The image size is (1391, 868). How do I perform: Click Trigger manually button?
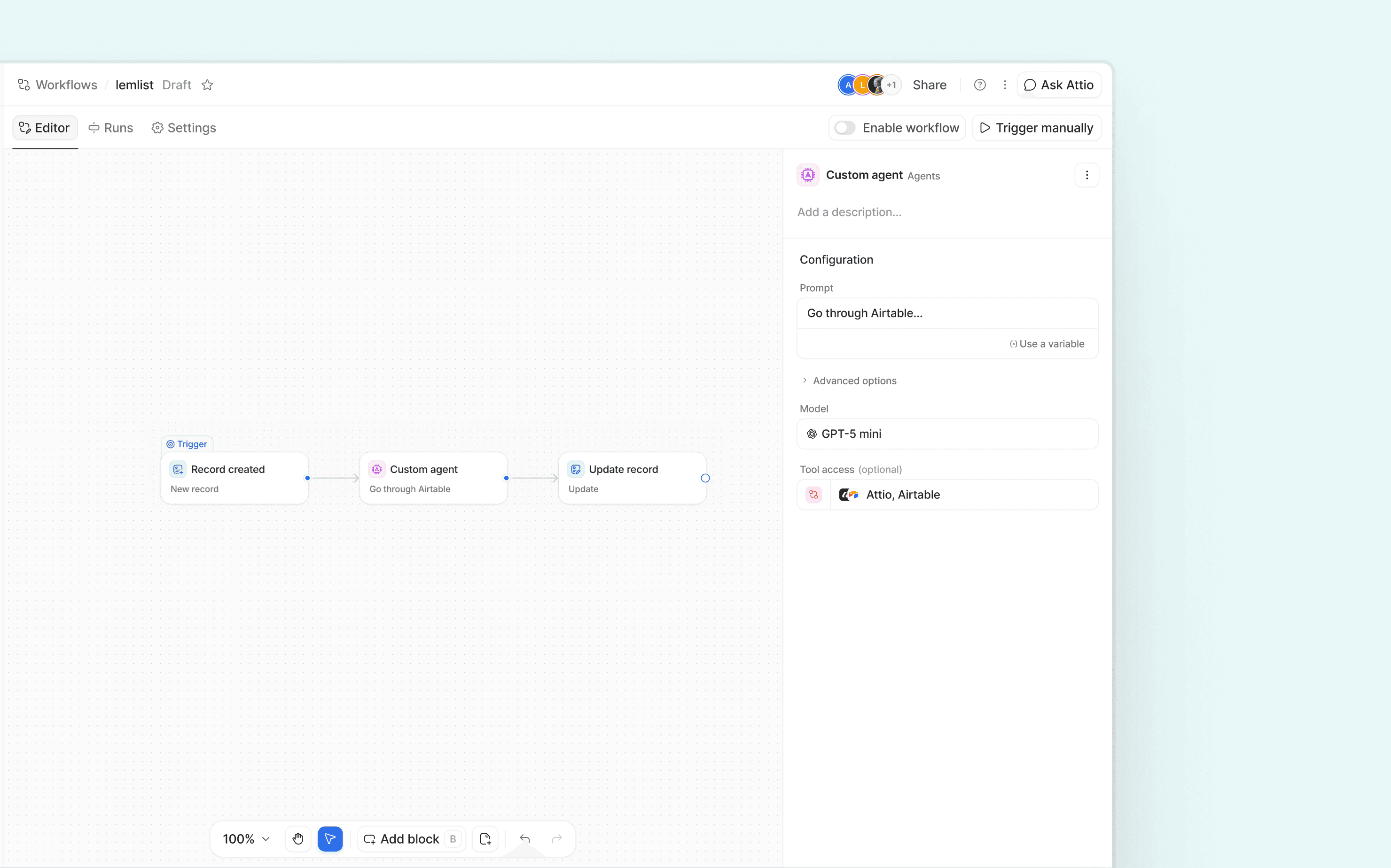click(x=1036, y=128)
